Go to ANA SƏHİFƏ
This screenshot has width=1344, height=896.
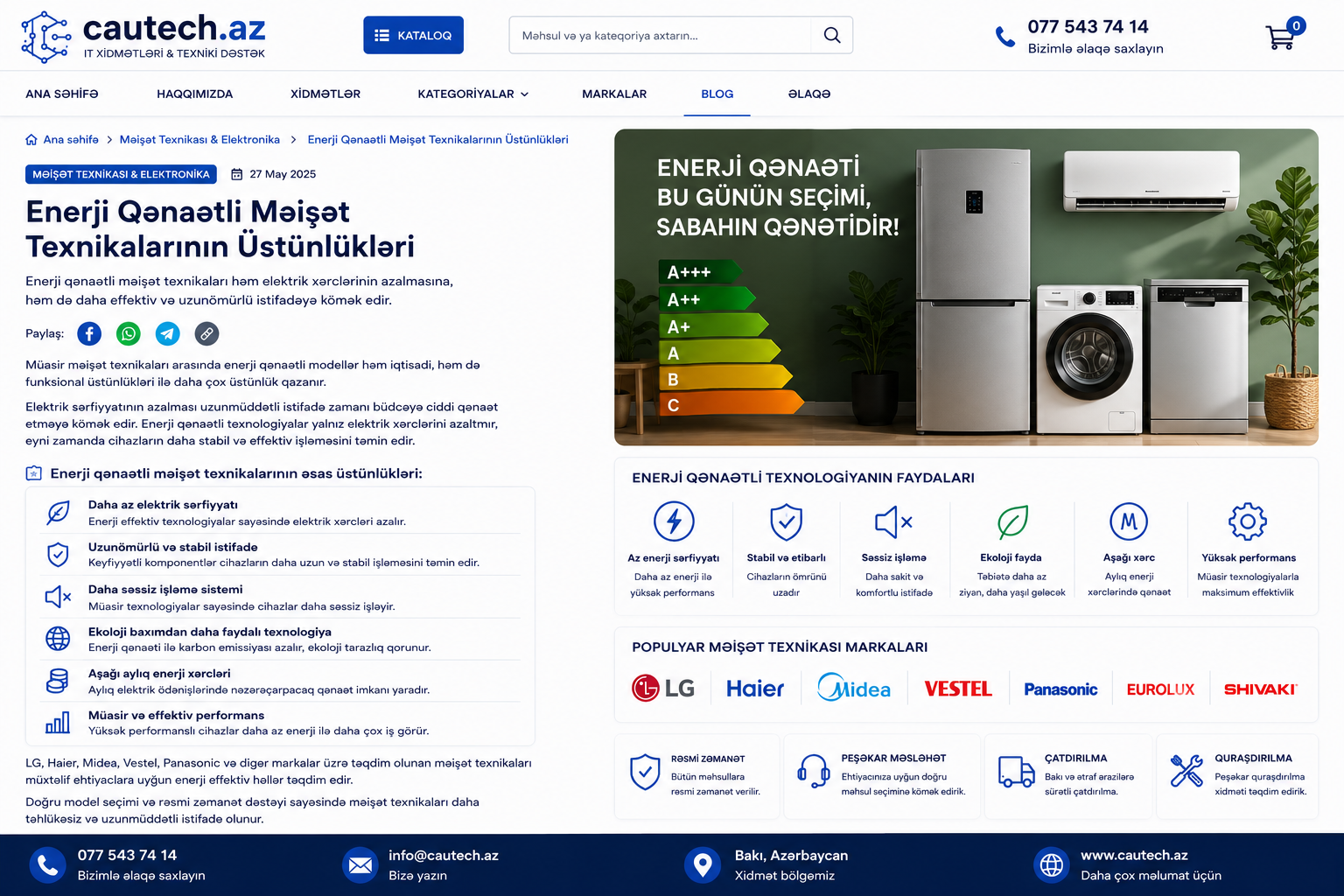coord(62,94)
